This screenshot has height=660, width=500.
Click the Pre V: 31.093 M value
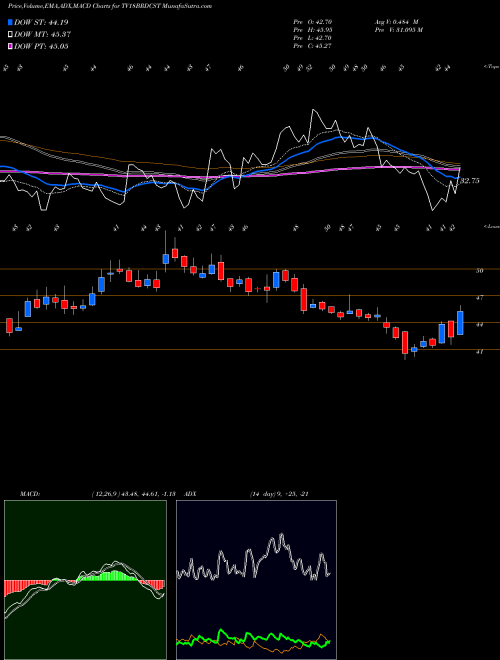(398, 30)
